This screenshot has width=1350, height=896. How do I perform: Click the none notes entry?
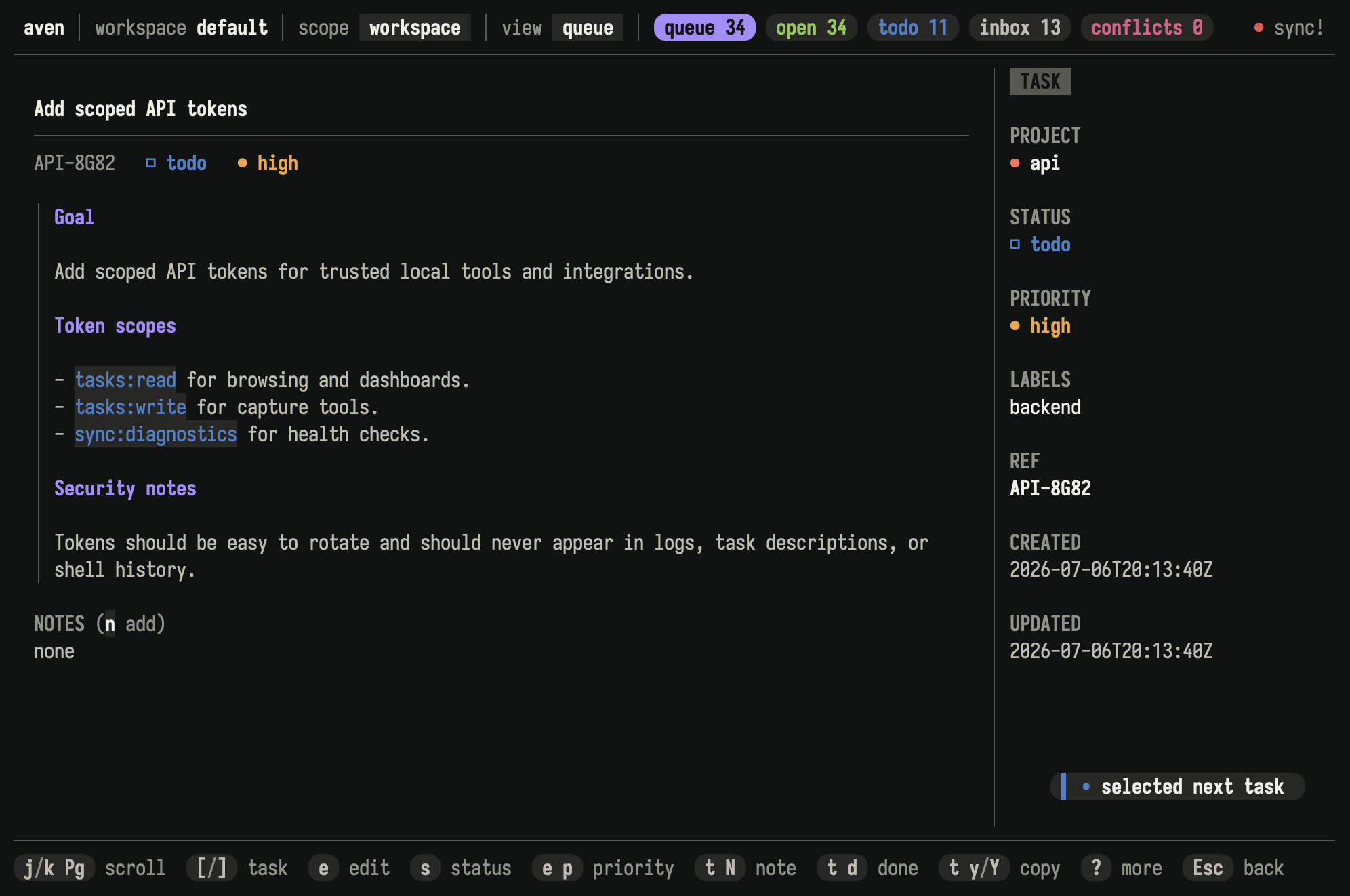[54, 651]
